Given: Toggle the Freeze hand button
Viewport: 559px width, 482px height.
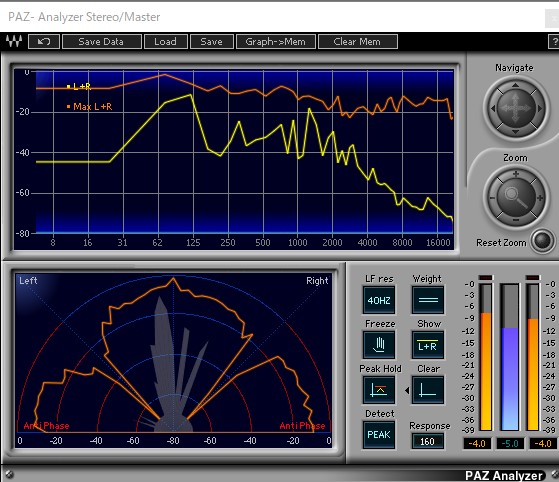Looking at the screenshot, I should (x=379, y=345).
